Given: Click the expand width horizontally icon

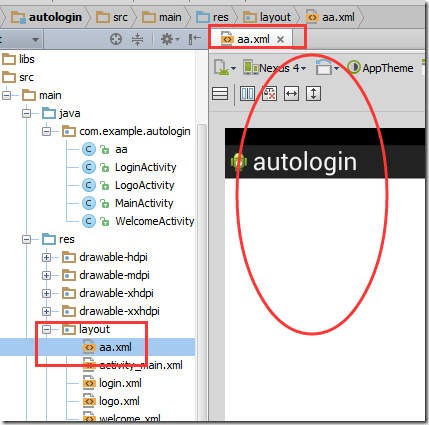Looking at the screenshot, I should (x=291, y=94).
